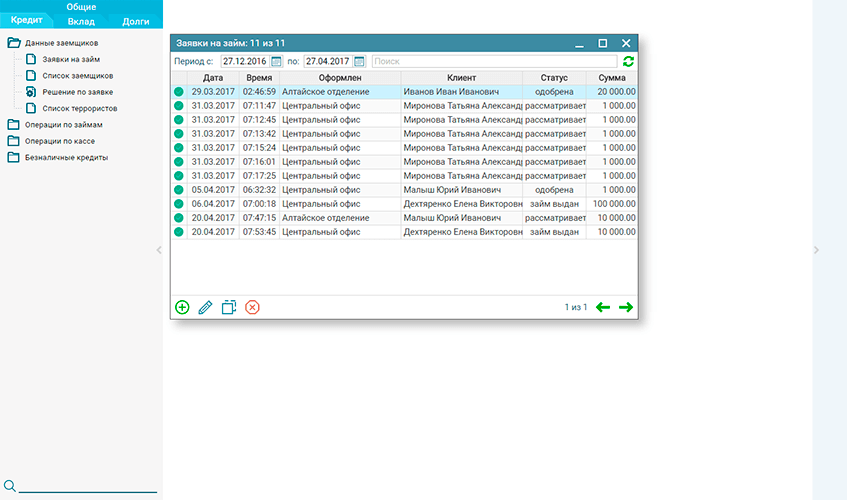Click status dot of 07:11:47 row

pos(179,106)
